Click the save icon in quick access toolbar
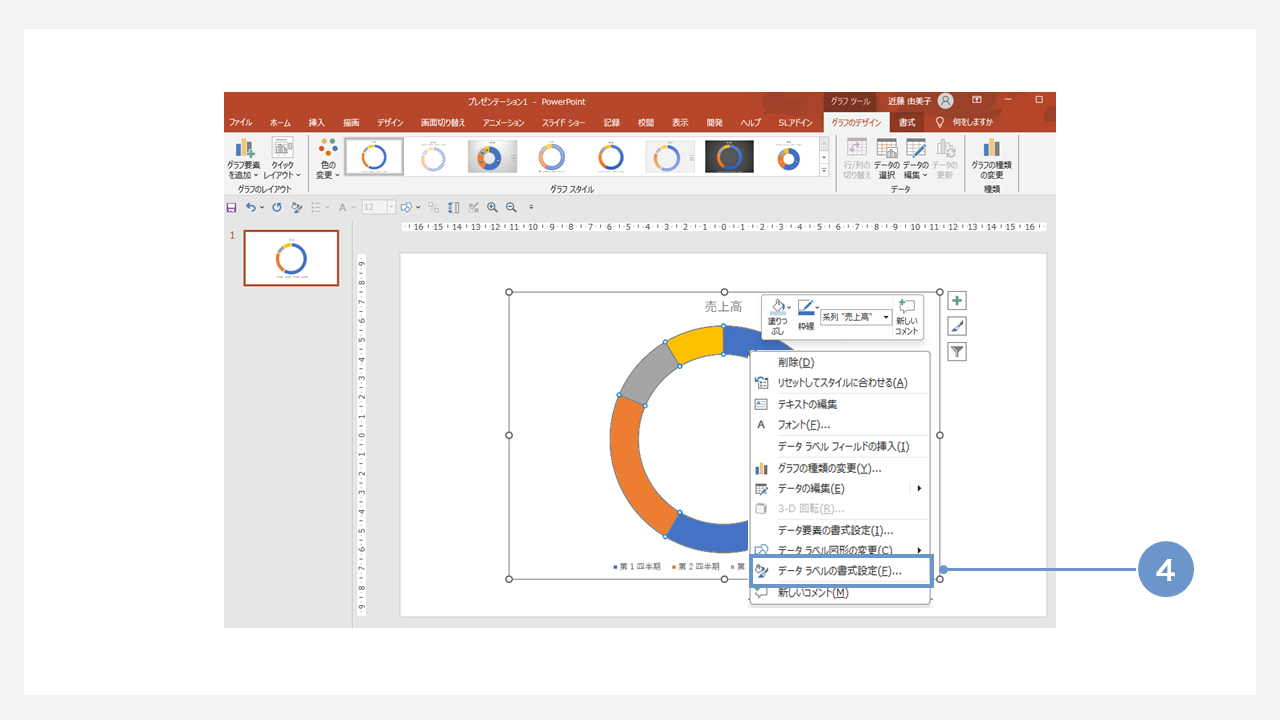Image resolution: width=1280 pixels, height=720 pixels. pos(232,208)
